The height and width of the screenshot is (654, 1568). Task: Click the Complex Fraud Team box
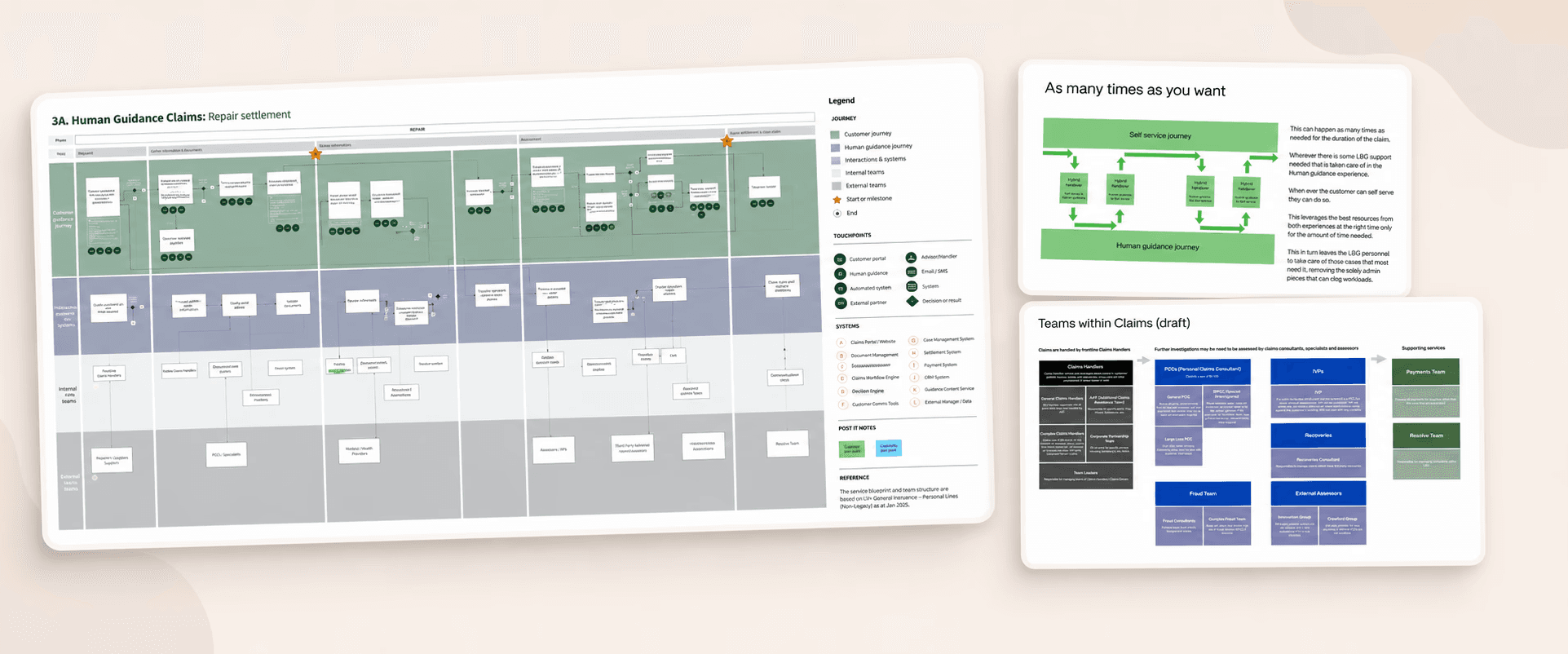coord(1226,527)
